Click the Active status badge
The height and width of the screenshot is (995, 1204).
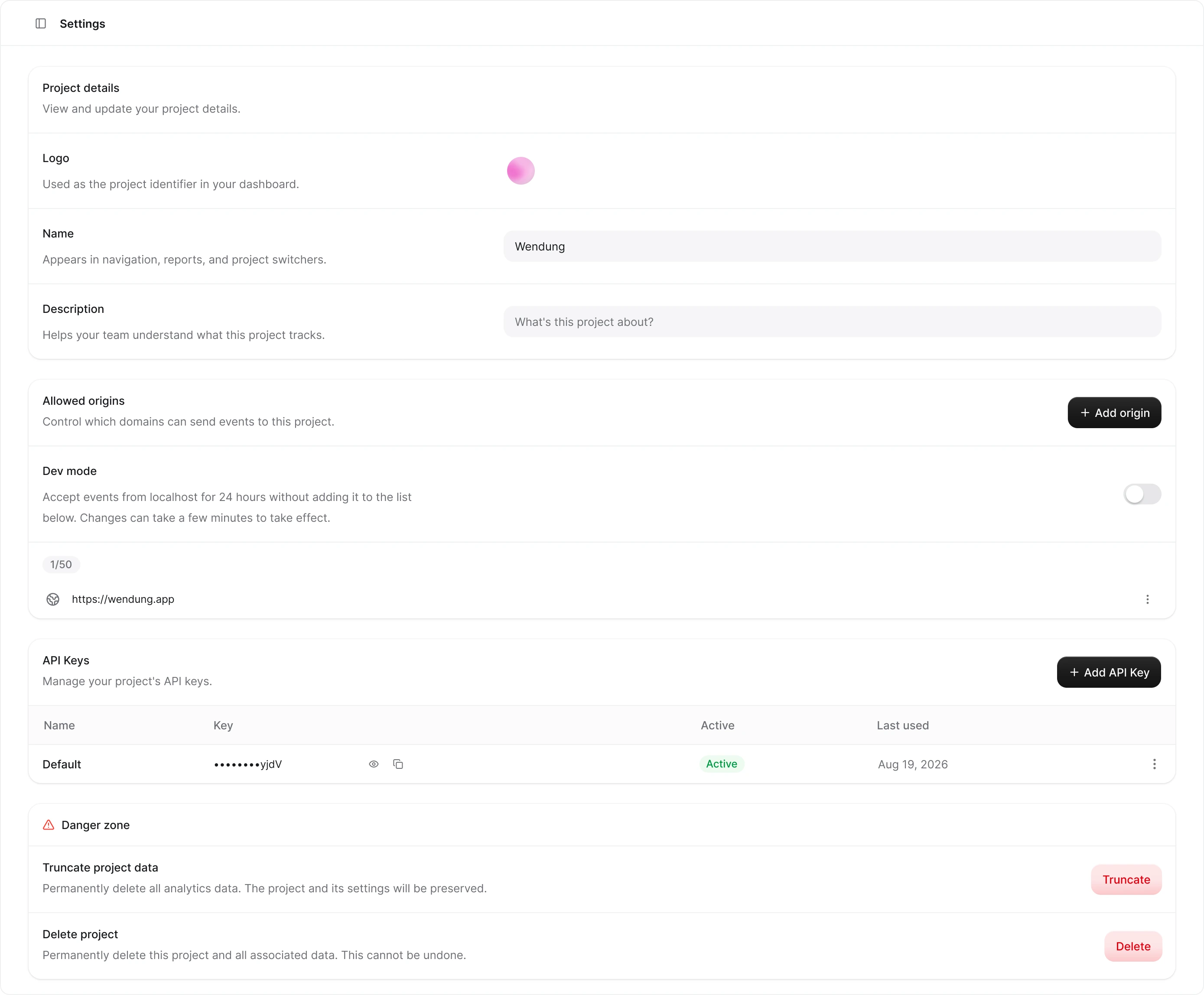tap(722, 764)
